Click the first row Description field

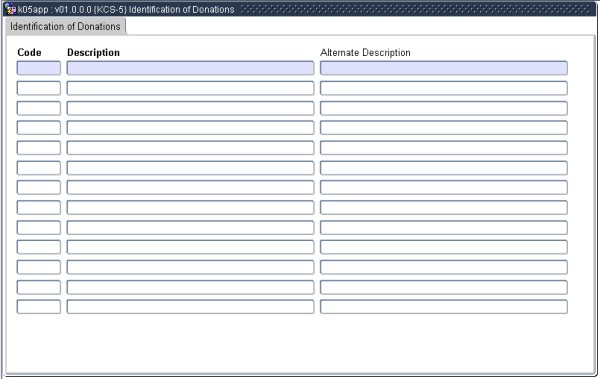[x=190, y=68]
